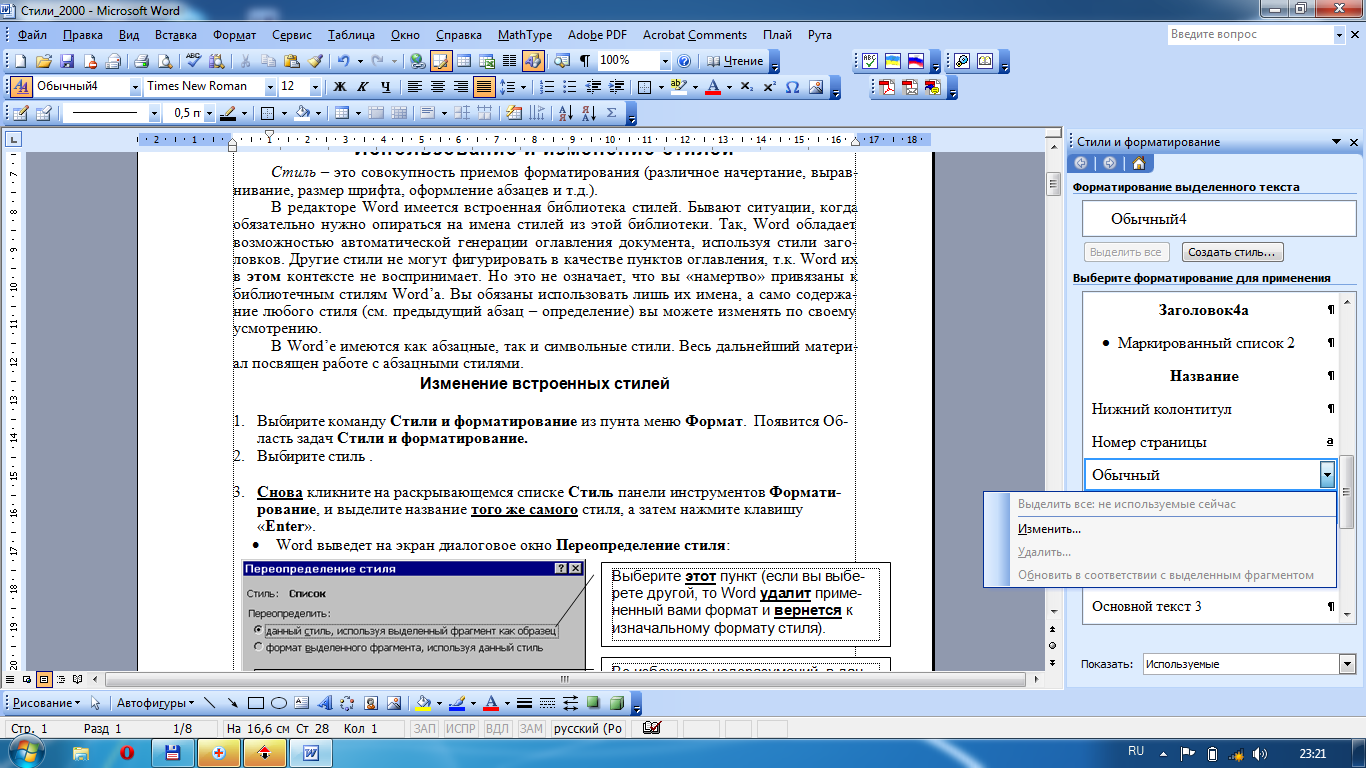Click the Print icon in the toolbar
This screenshot has height=768, width=1366.
(x=142, y=61)
